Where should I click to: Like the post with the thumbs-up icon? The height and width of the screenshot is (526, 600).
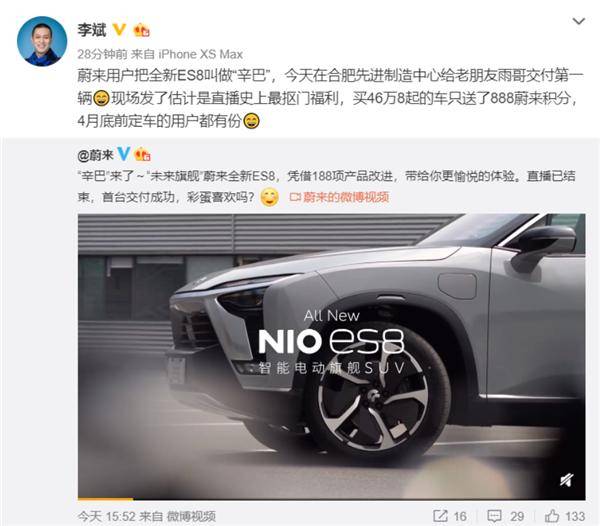[552, 516]
